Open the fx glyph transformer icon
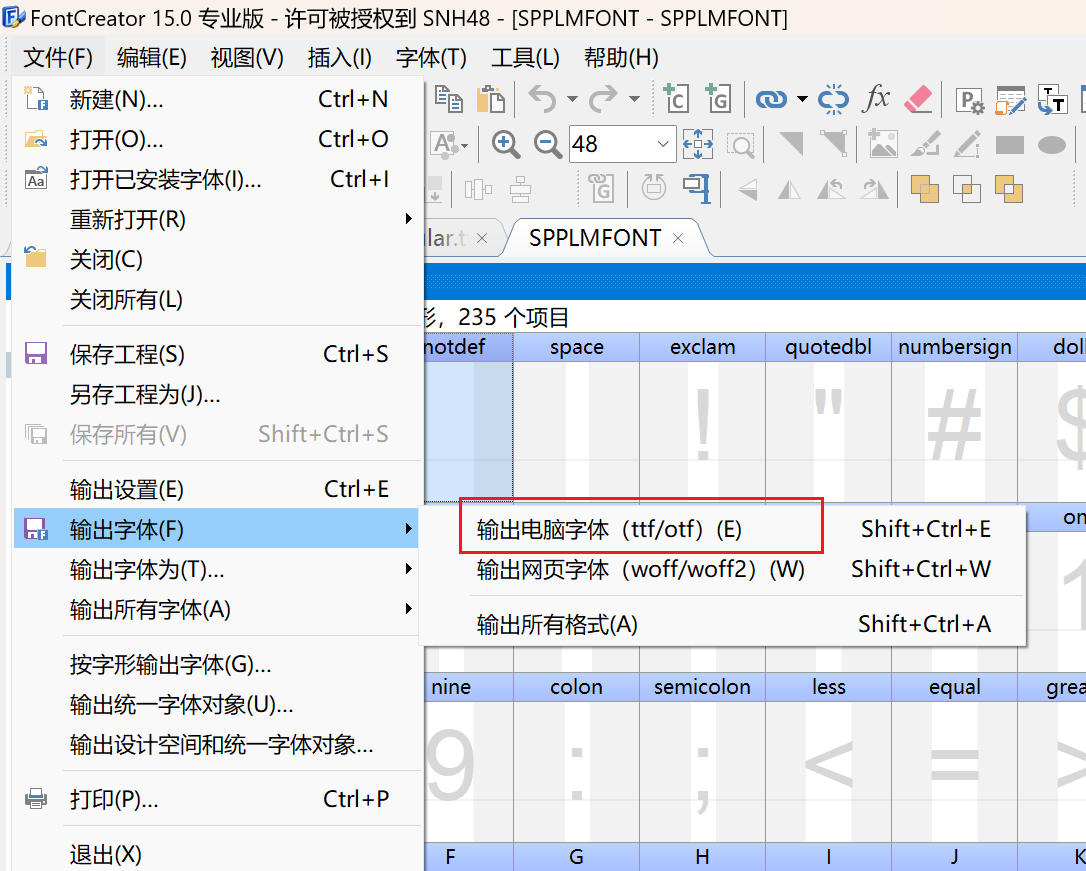 (x=876, y=99)
